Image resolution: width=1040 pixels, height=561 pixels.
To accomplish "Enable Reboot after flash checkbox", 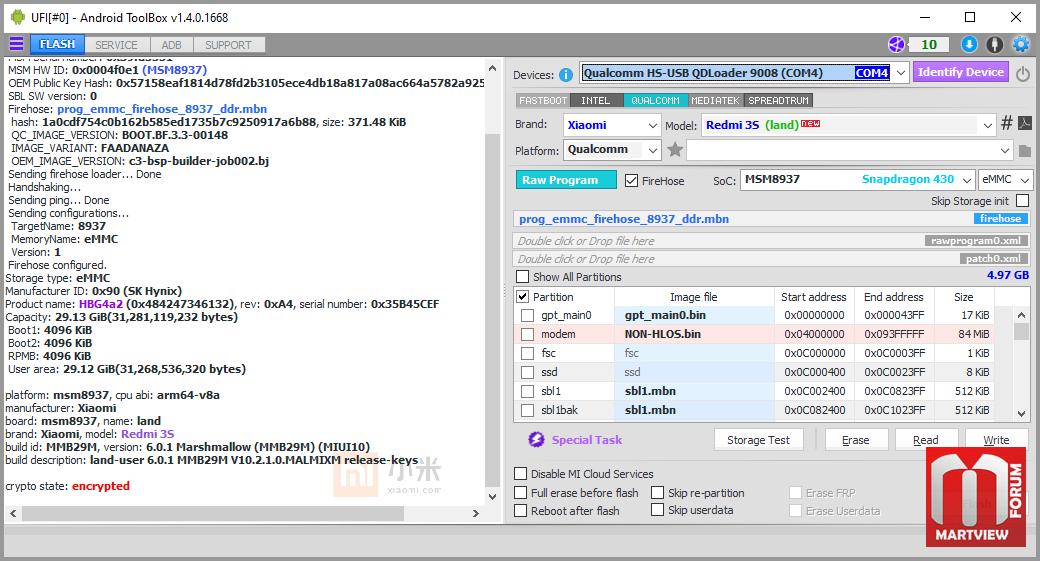I will click(x=521, y=511).
